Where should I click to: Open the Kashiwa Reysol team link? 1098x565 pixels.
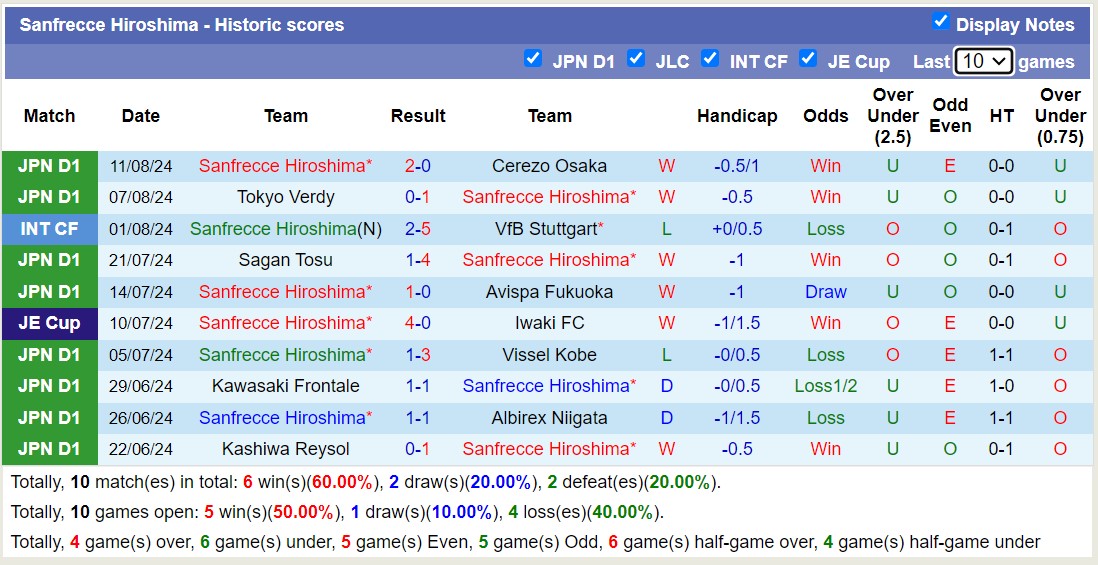(x=286, y=449)
